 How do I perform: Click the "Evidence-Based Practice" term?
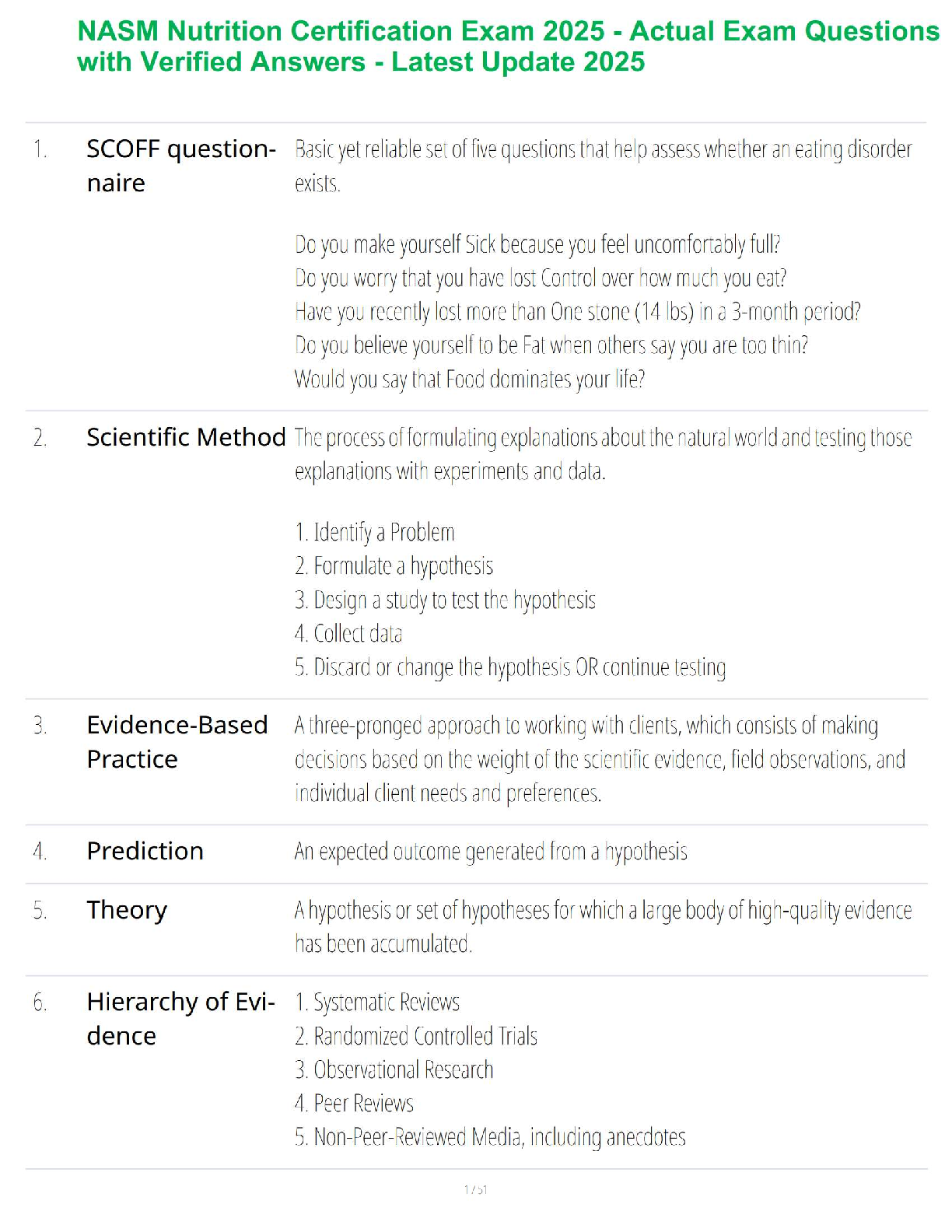pos(177,741)
